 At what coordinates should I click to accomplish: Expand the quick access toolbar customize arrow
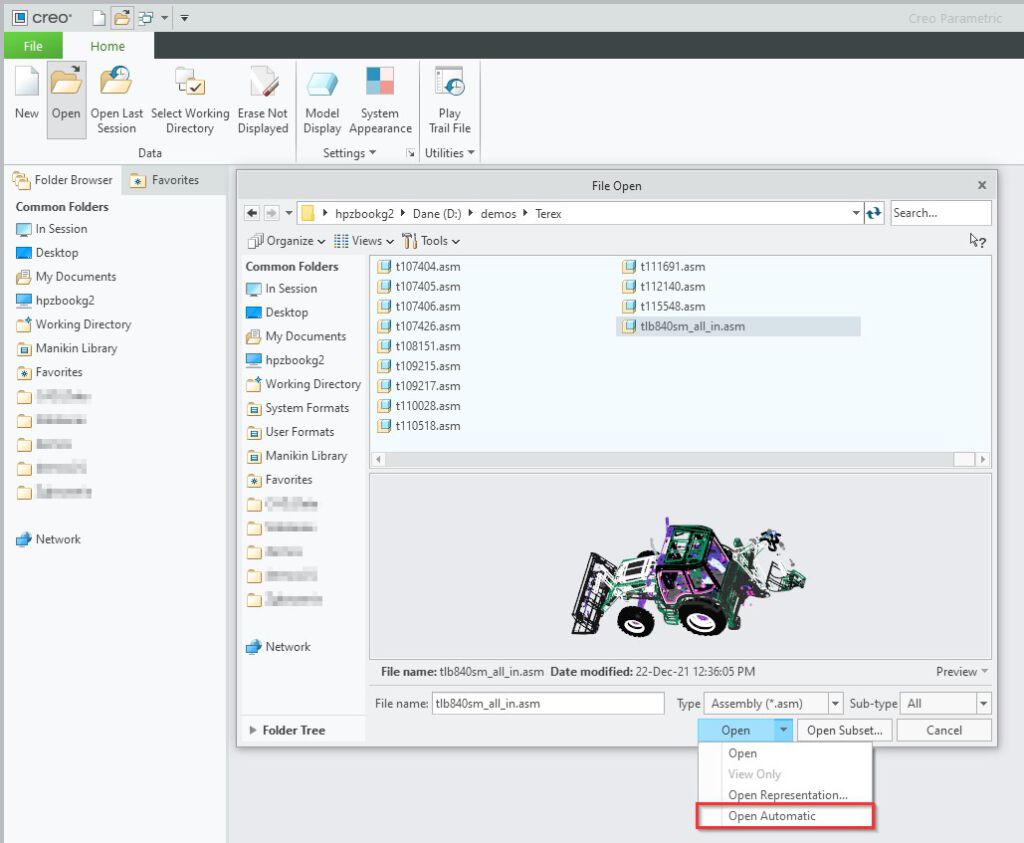tap(185, 18)
